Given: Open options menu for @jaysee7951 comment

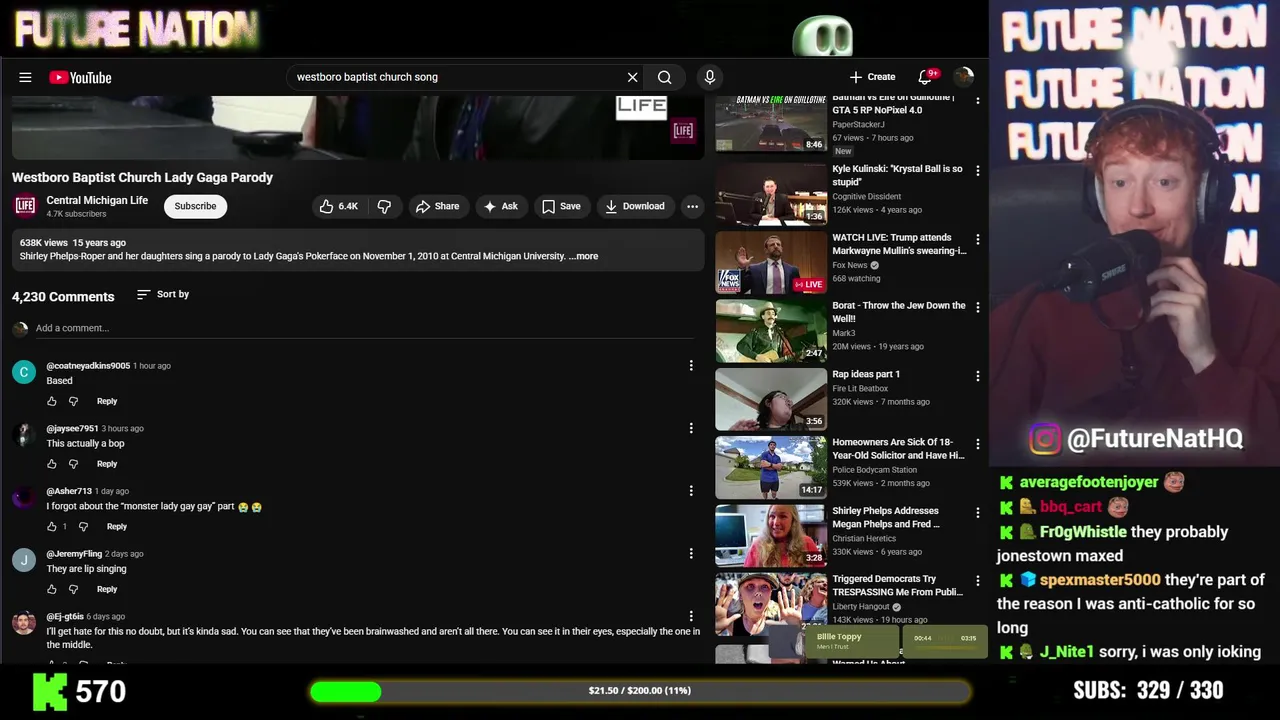Looking at the screenshot, I should click(x=691, y=428).
